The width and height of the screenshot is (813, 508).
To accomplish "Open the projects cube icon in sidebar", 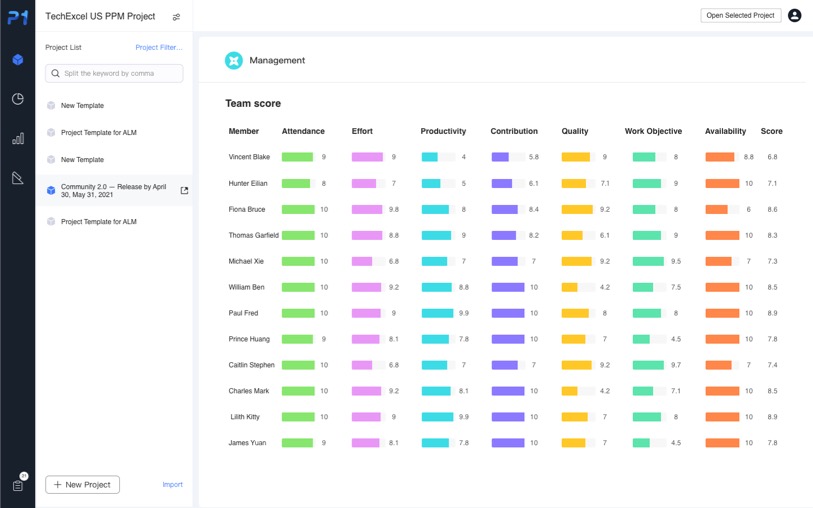I will 17,60.
